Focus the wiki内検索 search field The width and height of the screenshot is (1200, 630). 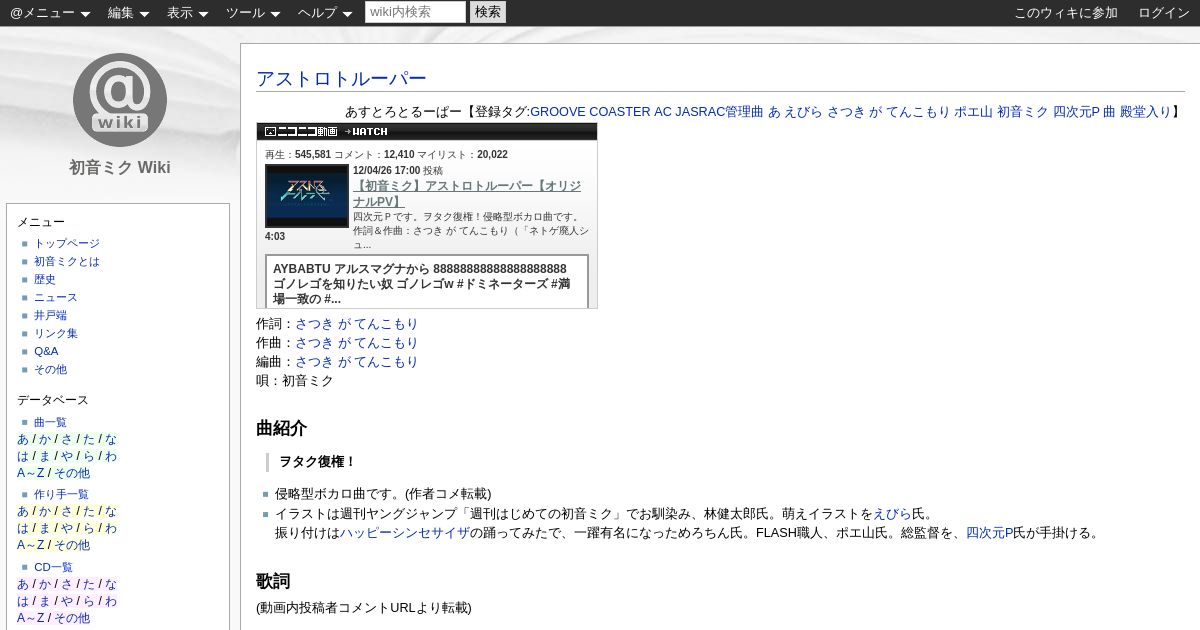416,12
